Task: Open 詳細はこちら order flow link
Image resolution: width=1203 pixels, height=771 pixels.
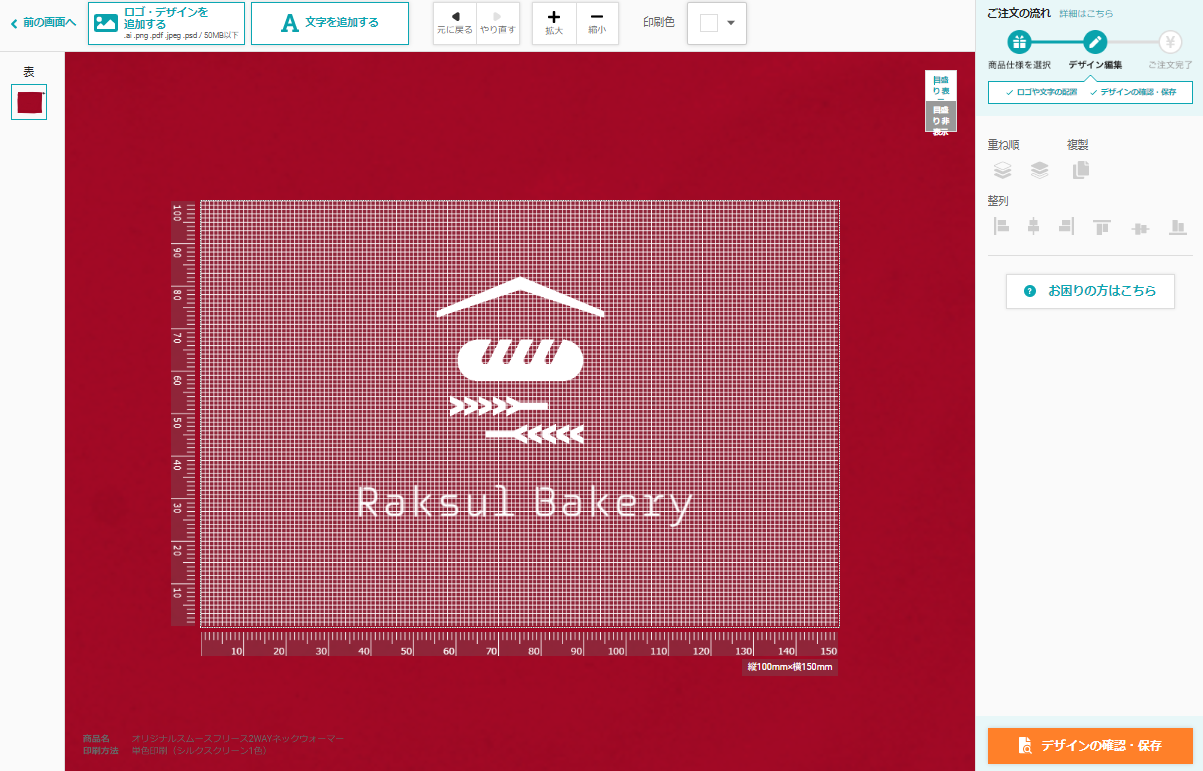Action: point(1086,14)
